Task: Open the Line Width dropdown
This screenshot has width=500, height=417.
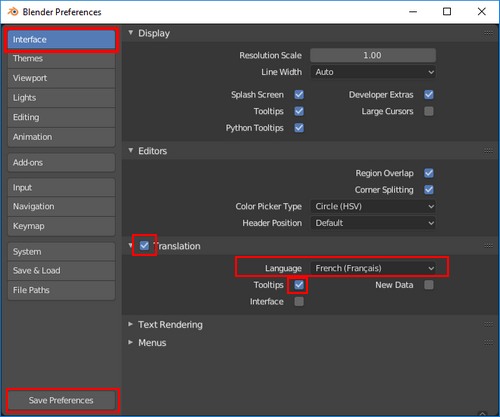Action: click(x=373, y=72)
